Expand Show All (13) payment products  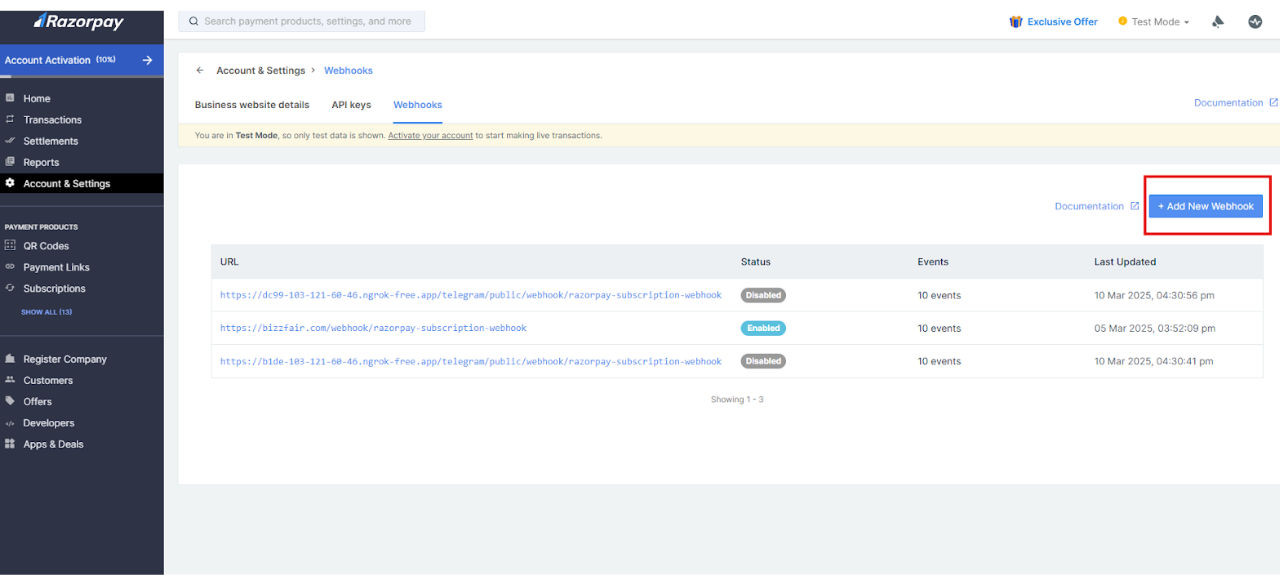tap(46, 312)
